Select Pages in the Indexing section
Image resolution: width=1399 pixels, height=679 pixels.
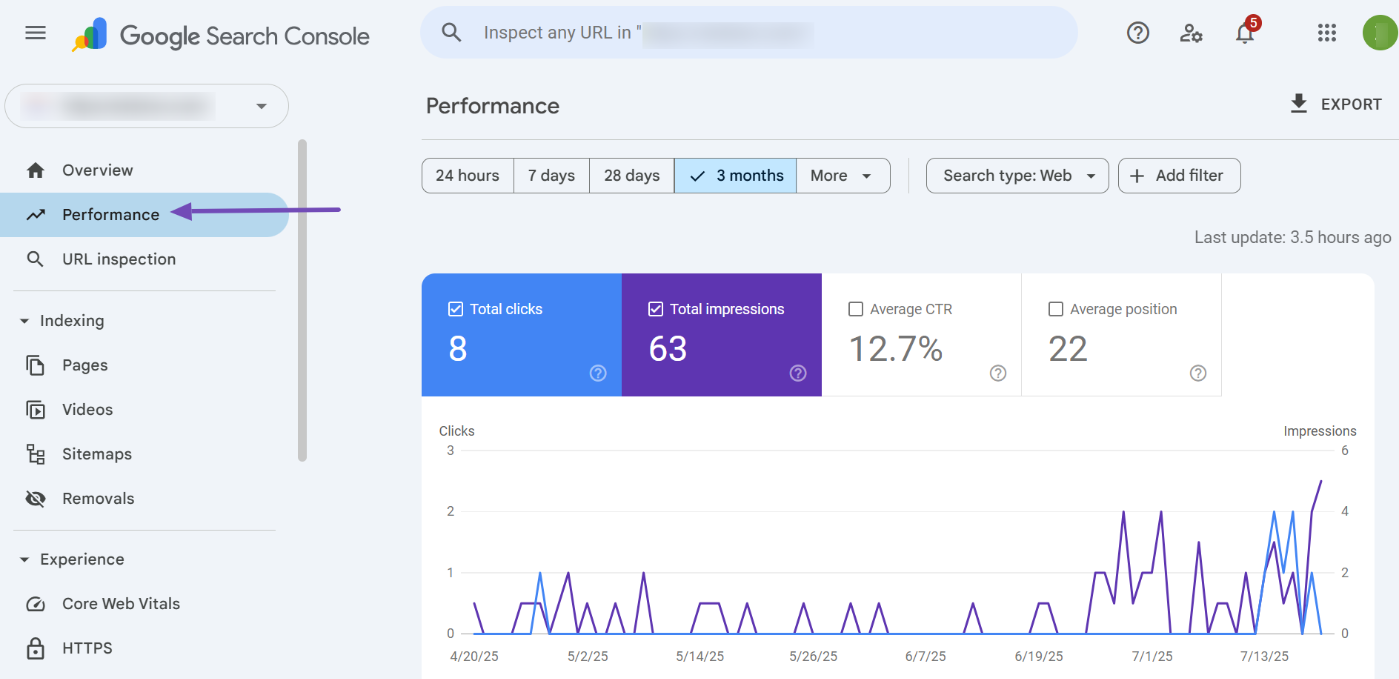[x=86, y=365]
